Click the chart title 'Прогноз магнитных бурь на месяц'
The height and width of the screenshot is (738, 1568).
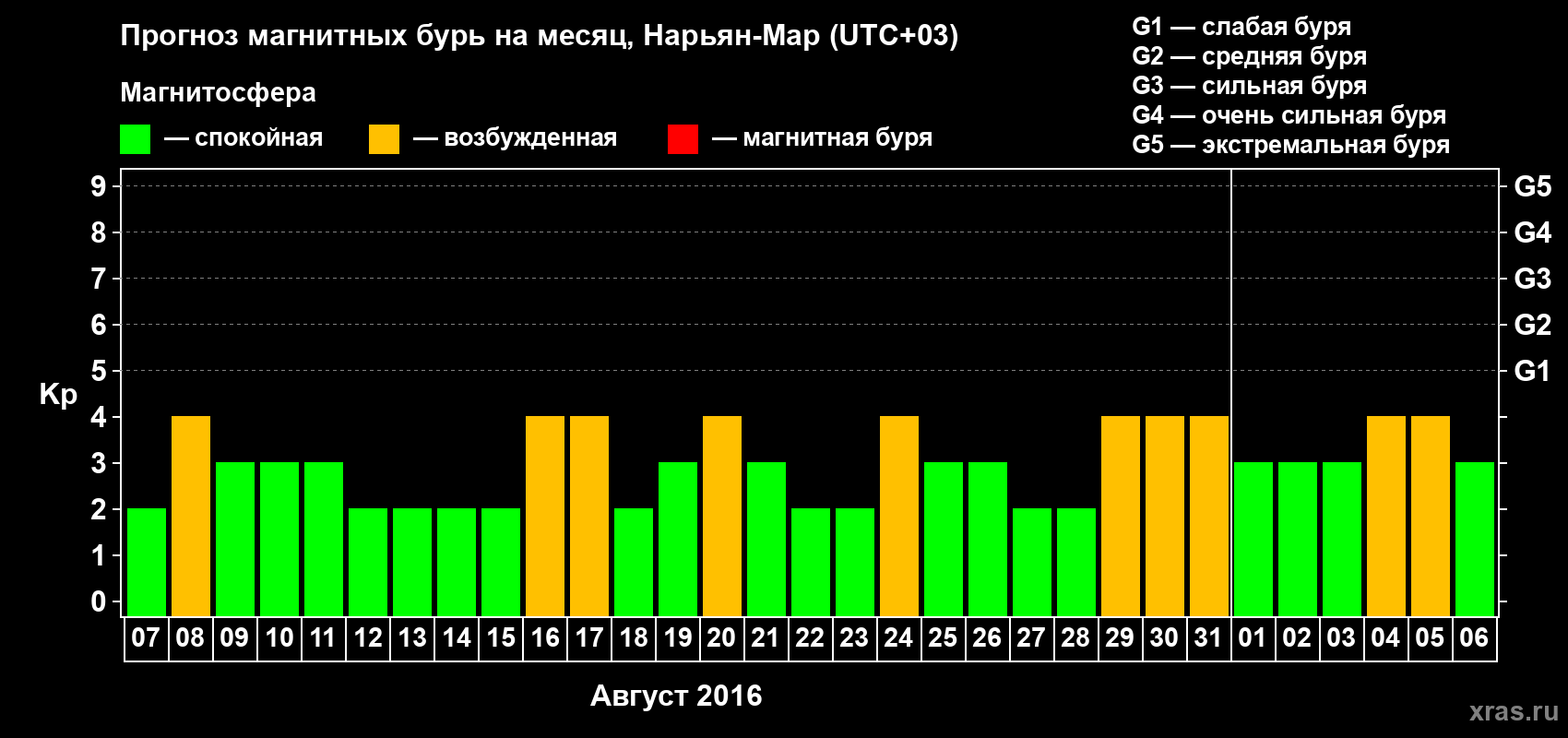[x=376, y=36]
